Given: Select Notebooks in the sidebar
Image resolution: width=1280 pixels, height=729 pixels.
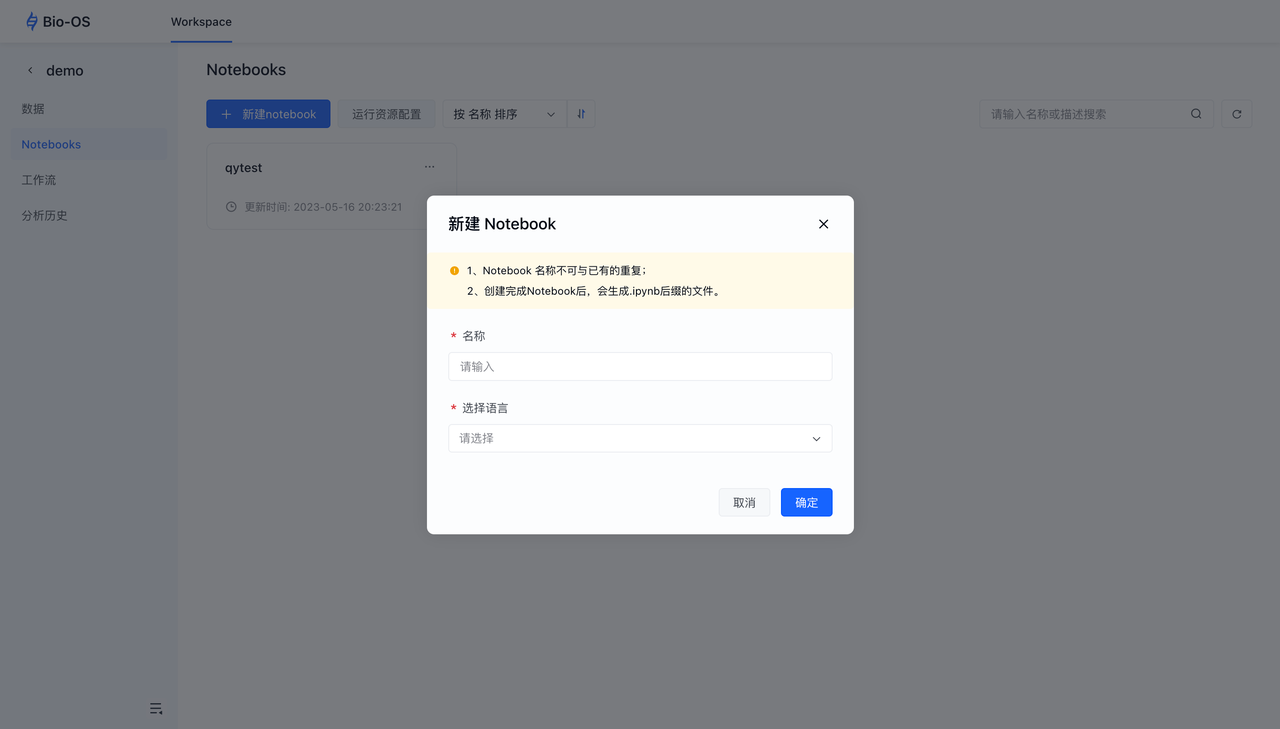Looking at the screenshot, I should tap(51, 144).
